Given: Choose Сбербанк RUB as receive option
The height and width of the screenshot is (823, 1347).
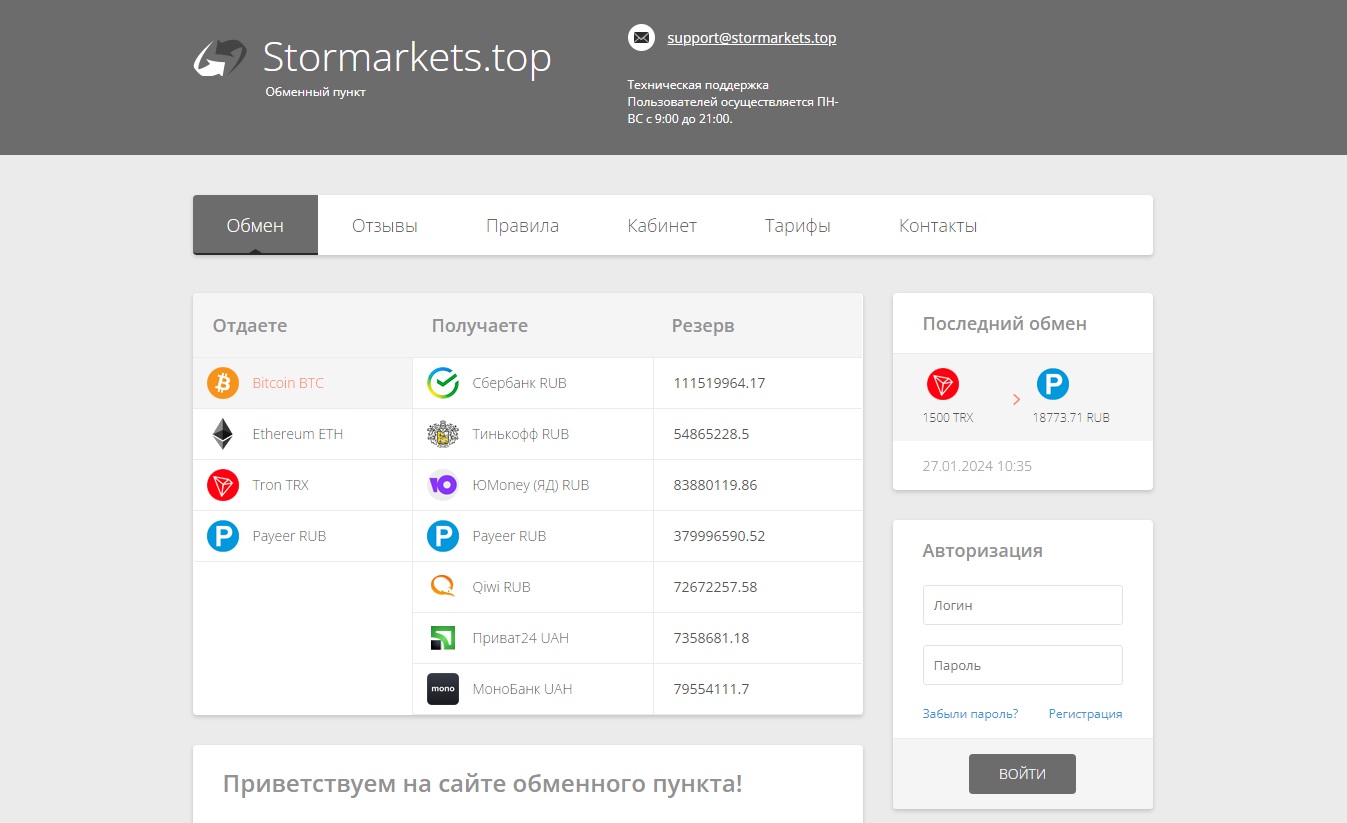Looking at the screenshot, I should click(x=533, y=383).
